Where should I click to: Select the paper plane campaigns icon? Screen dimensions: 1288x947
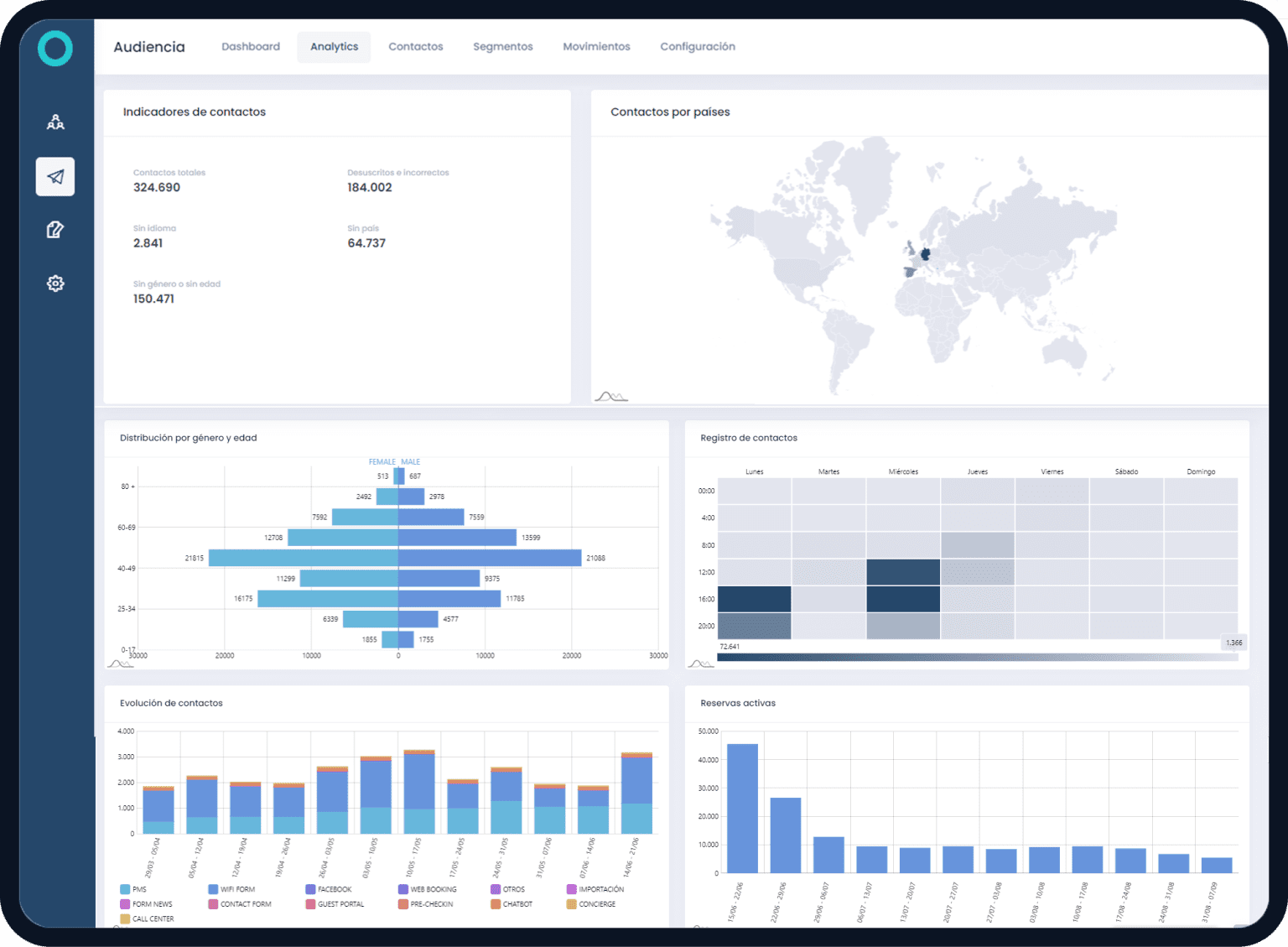(x=55, y=176)
